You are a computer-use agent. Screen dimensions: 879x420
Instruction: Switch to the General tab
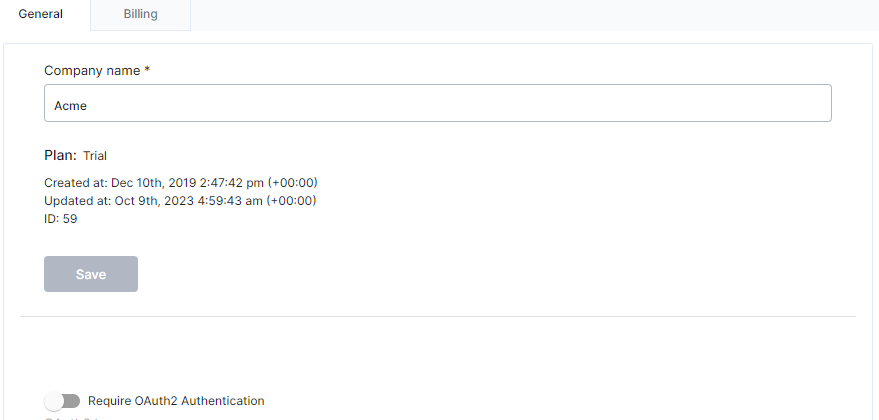(x=41, y=15)
